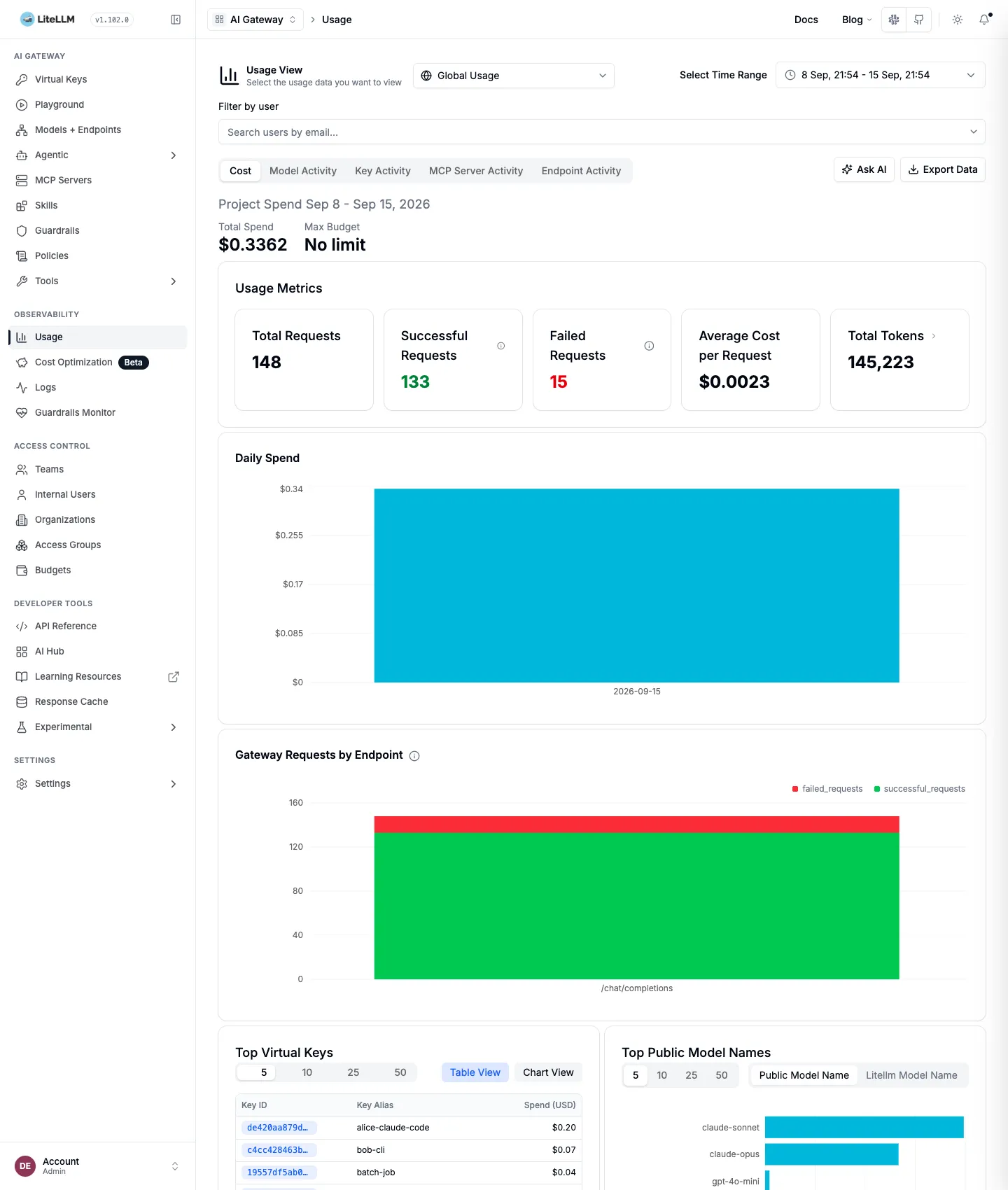The image size is (1008, 1190).
Task: Click MCP Servers icon
Action: [x=22, y=180]
